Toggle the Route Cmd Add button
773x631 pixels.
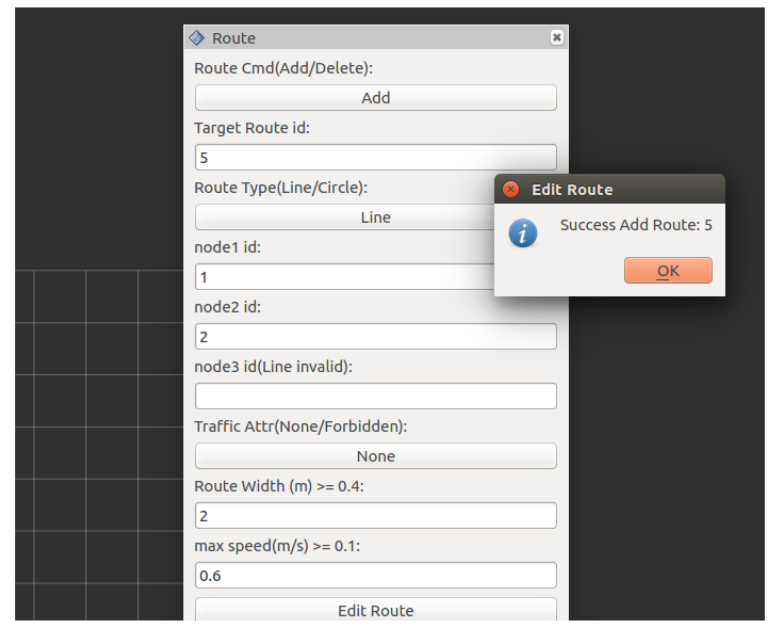click(x=375, y=98)
